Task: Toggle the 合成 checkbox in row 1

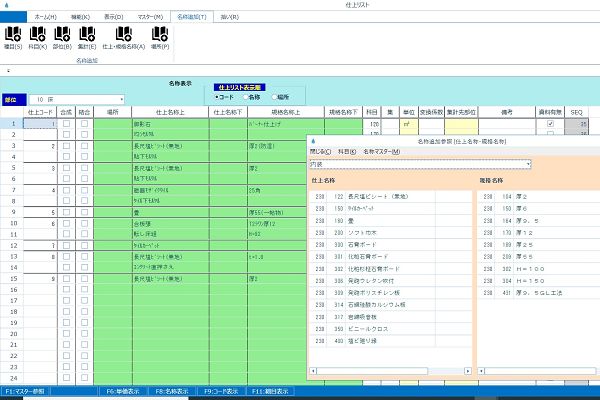Action: tap(66, 124)
